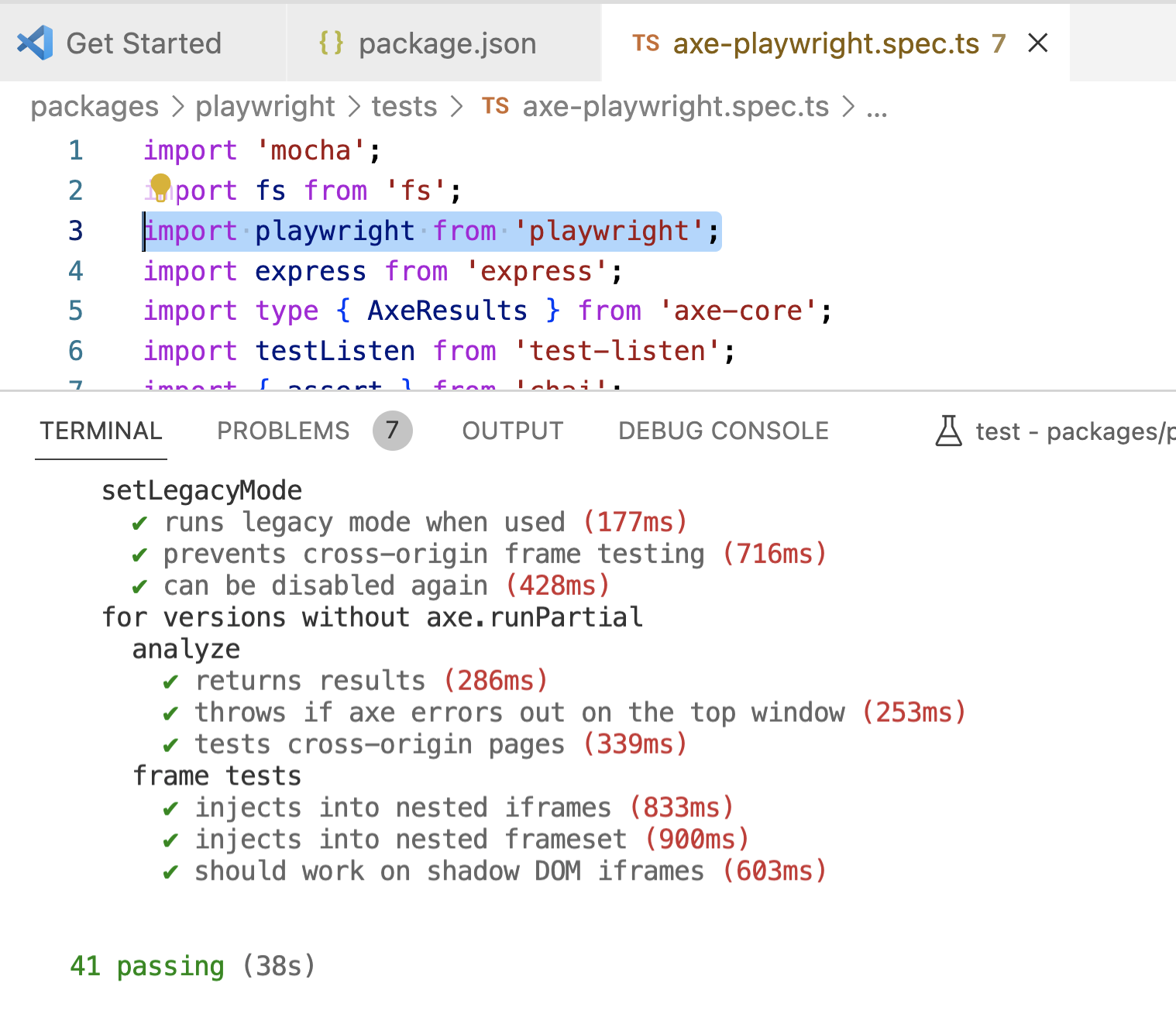Click the problems count badge 7
The image size is (1176, 1010).
coord(393,431)
